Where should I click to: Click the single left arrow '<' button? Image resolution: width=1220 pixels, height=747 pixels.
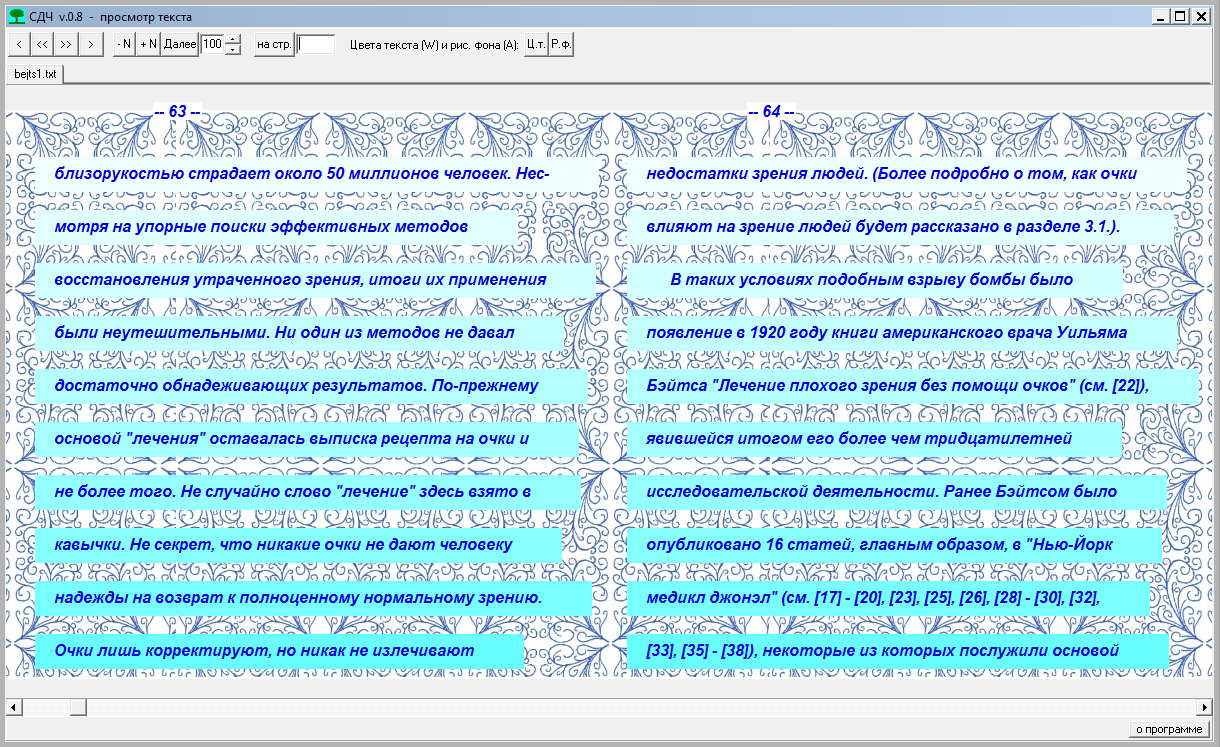pos(18,44)
